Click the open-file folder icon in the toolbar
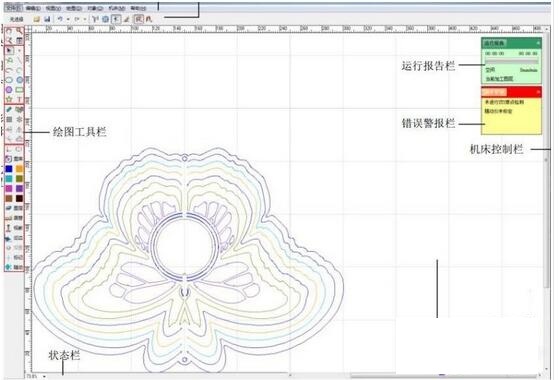Viewport: 559px width, 380px height. pos(36,19)
